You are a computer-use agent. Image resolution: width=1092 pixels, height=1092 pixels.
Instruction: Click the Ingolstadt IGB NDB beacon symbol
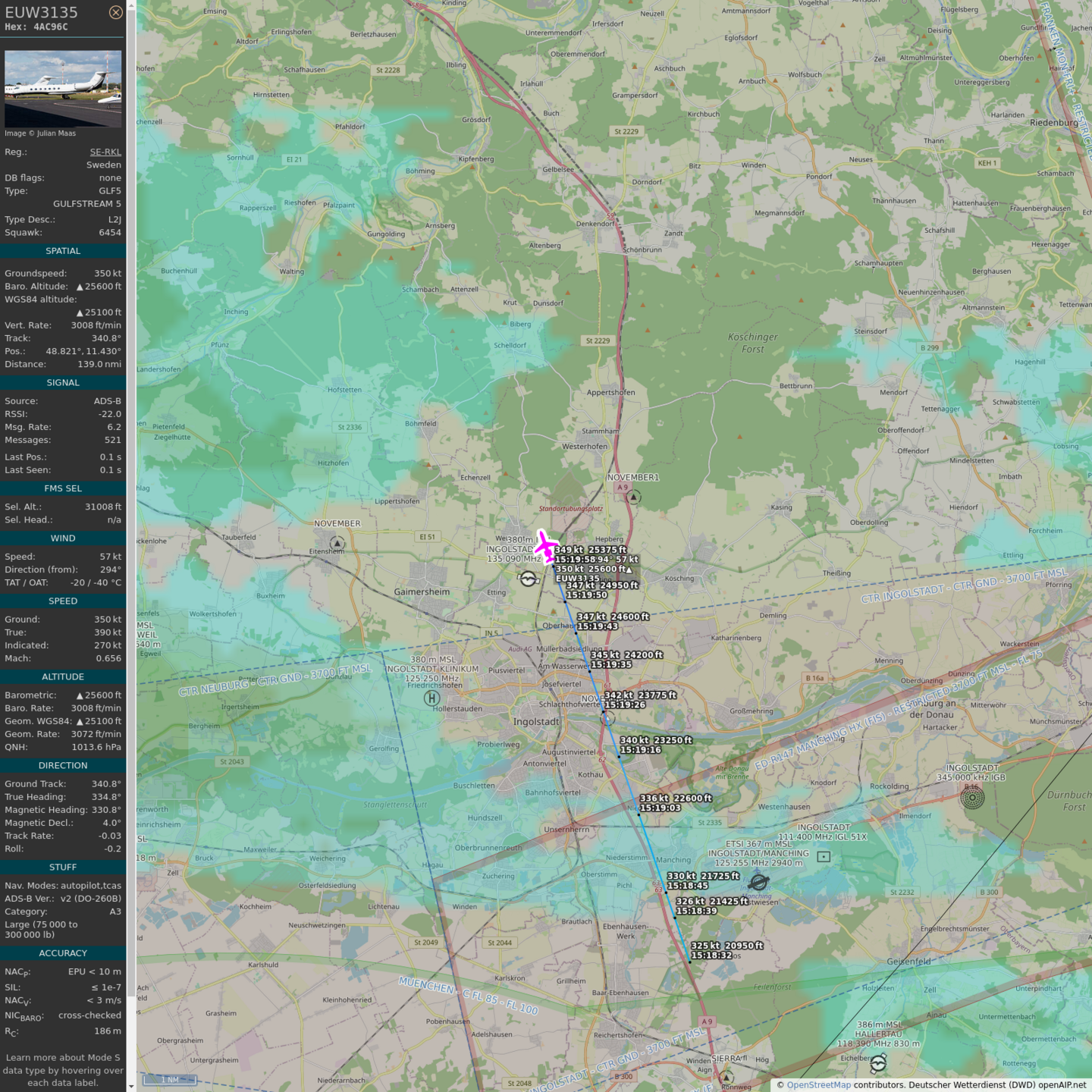(x=972, y=797)
